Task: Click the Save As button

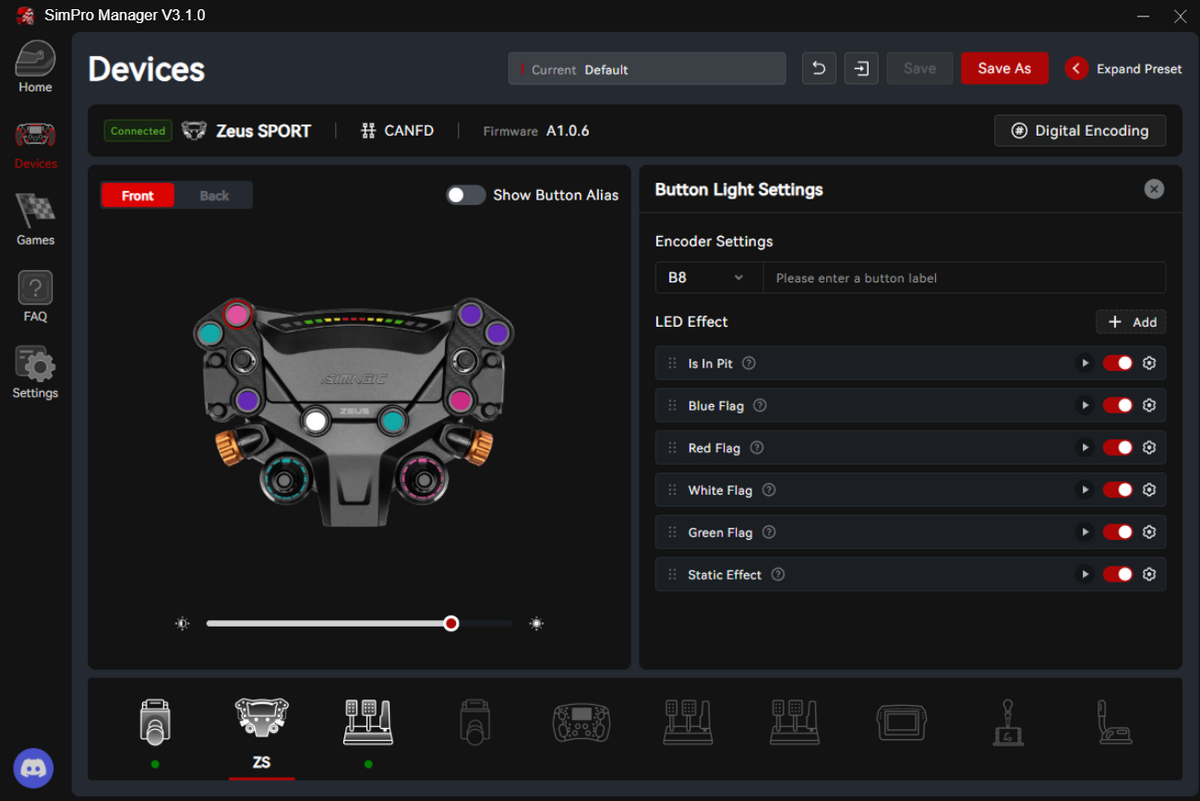Action: pyautogui.click(x=1004, y=68)
